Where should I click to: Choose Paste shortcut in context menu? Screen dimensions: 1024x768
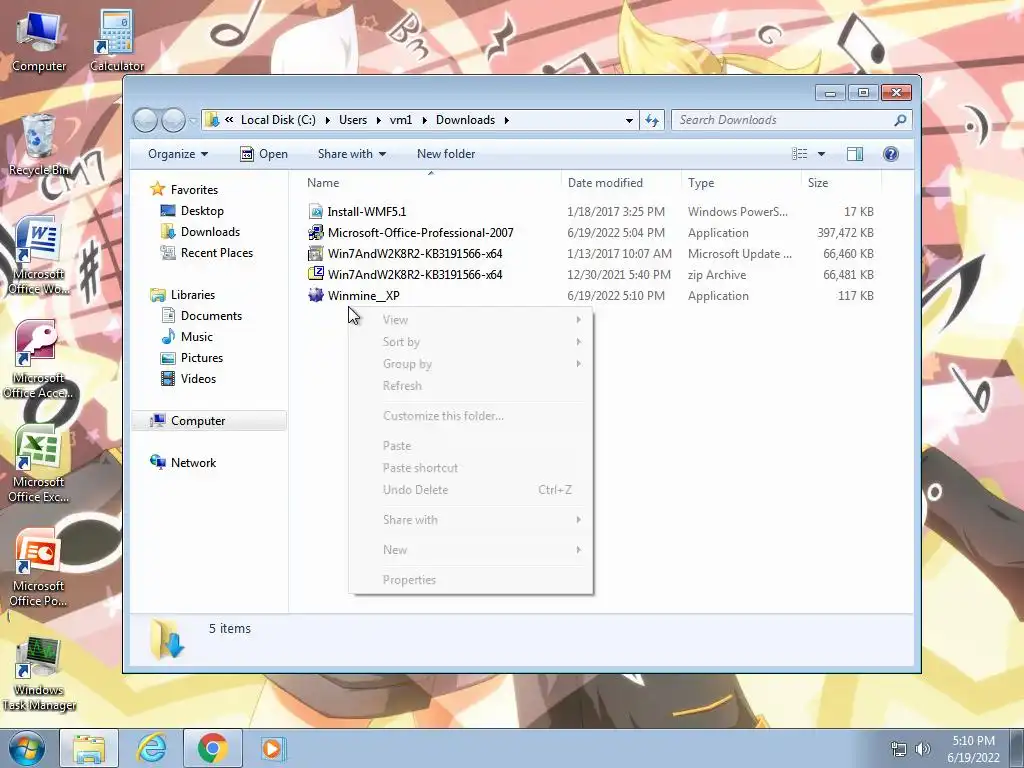470,468
